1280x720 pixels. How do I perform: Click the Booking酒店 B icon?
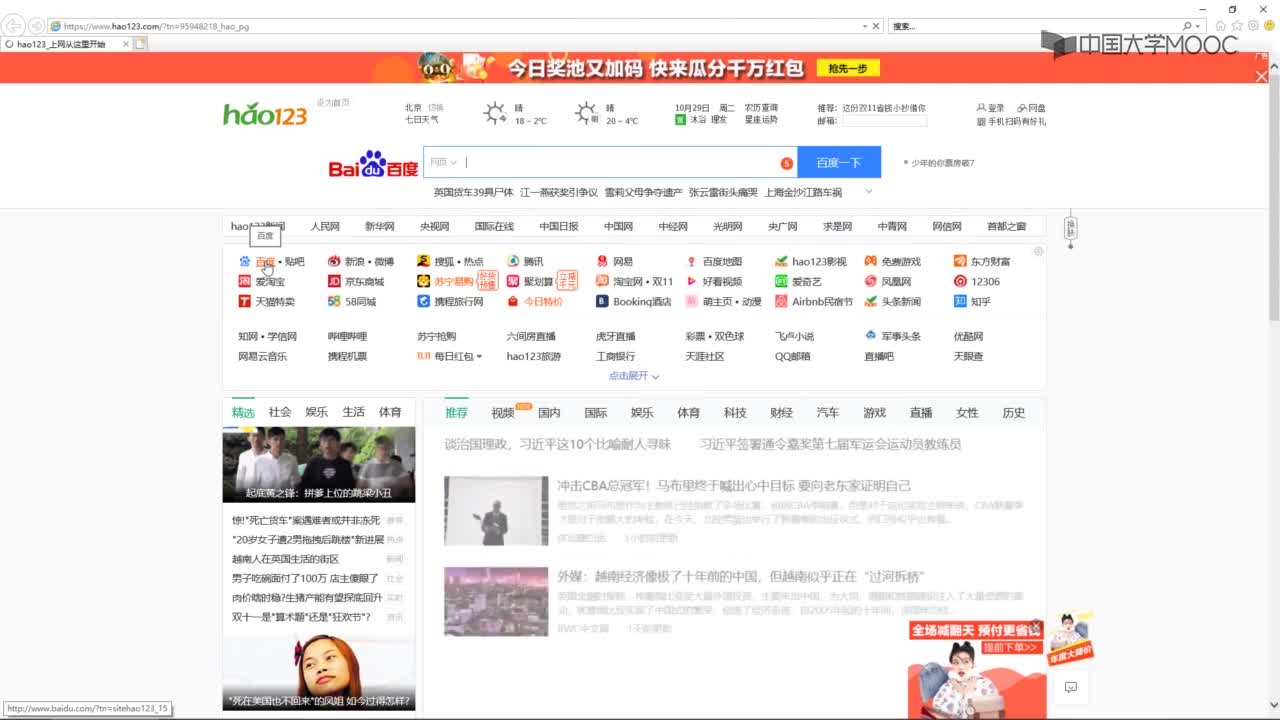[x=602, y=301]
